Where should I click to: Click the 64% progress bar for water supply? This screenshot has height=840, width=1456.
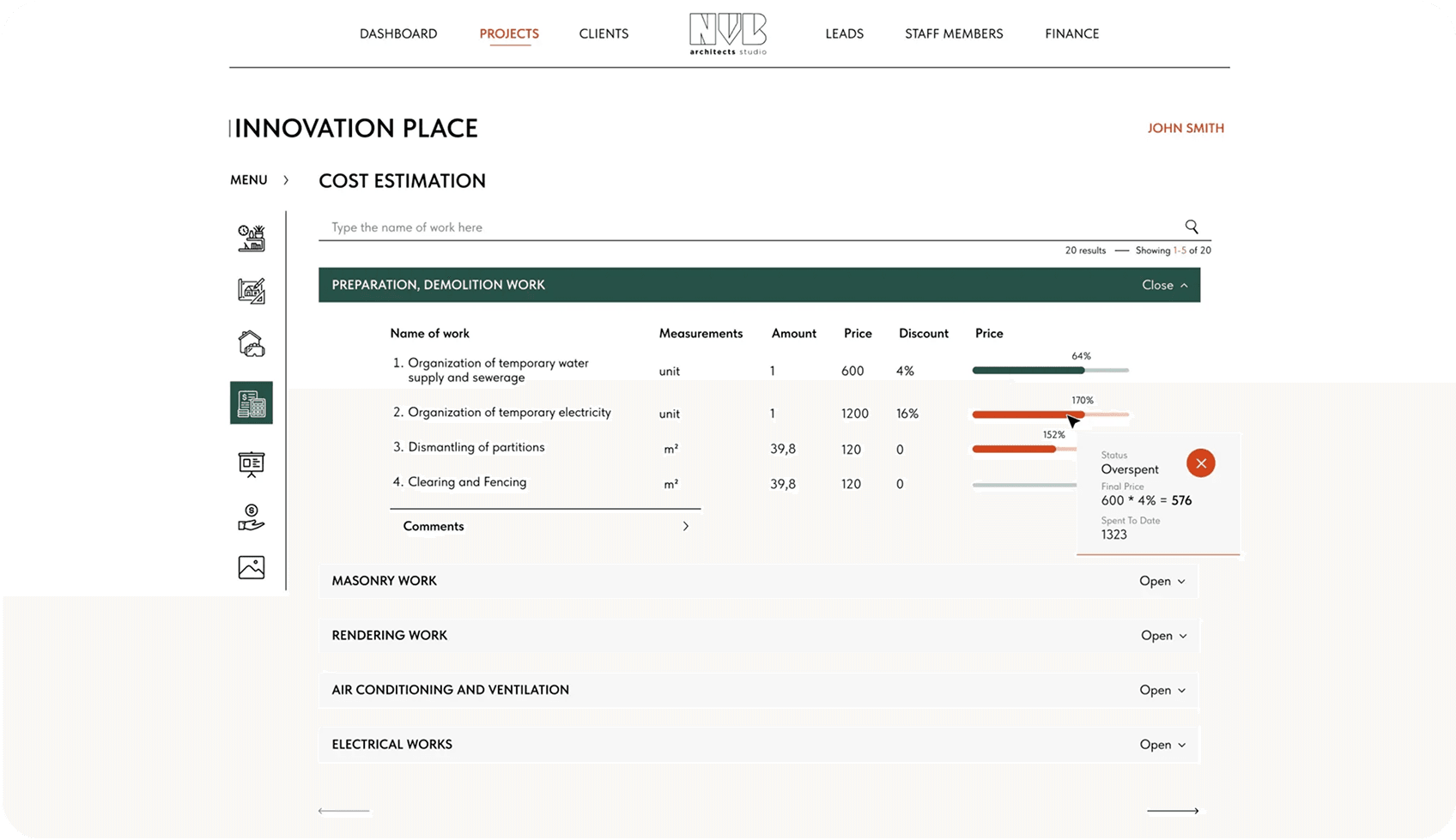click(1049, 371)
